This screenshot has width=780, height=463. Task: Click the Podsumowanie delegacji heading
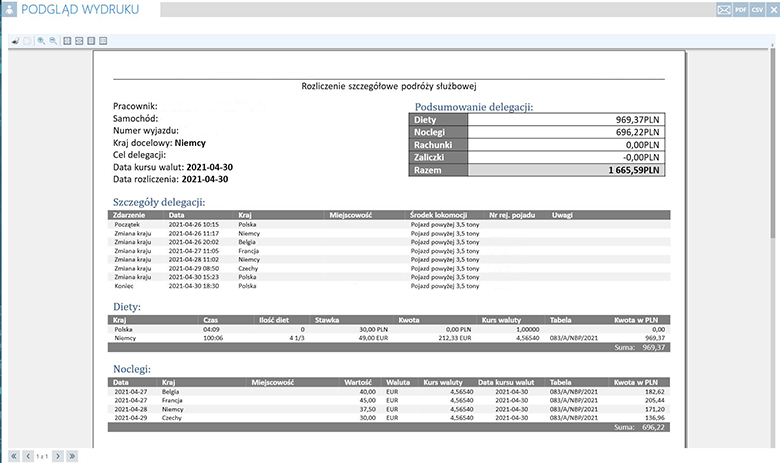pyautogui.click(x=473, y=107)
